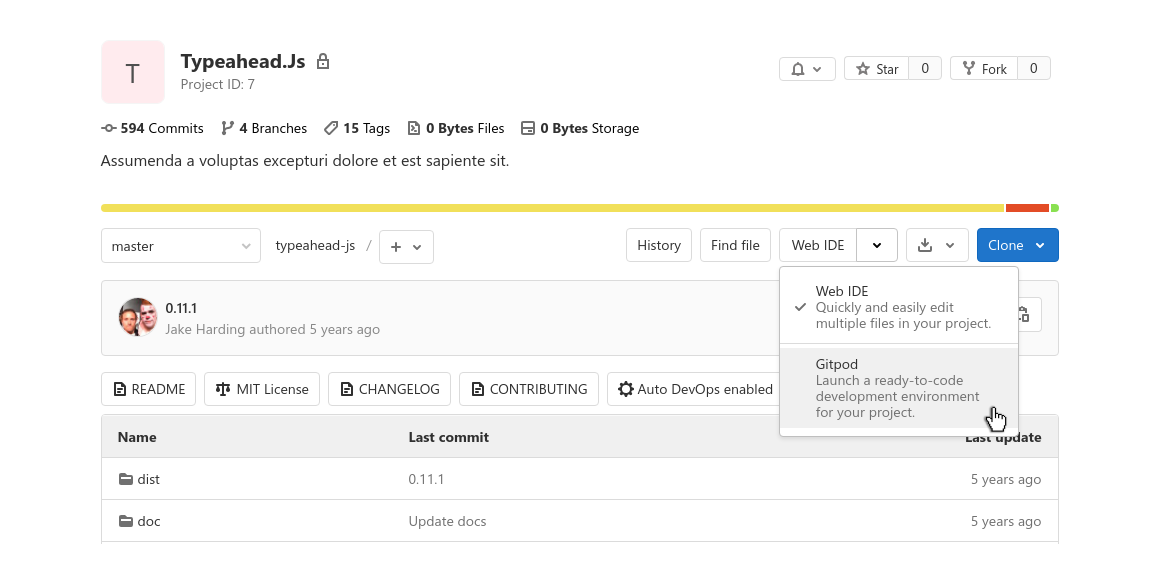Screen dimensions: 1159x584
Task: Open the project History
Action: (x=658, y=245)
